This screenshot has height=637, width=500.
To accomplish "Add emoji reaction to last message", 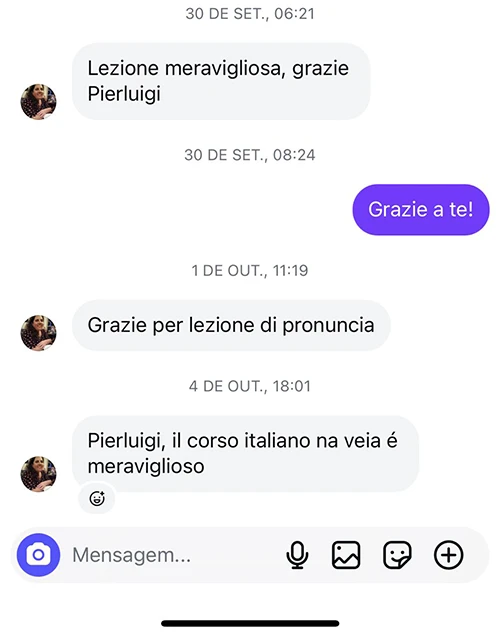I will (97, 498).
